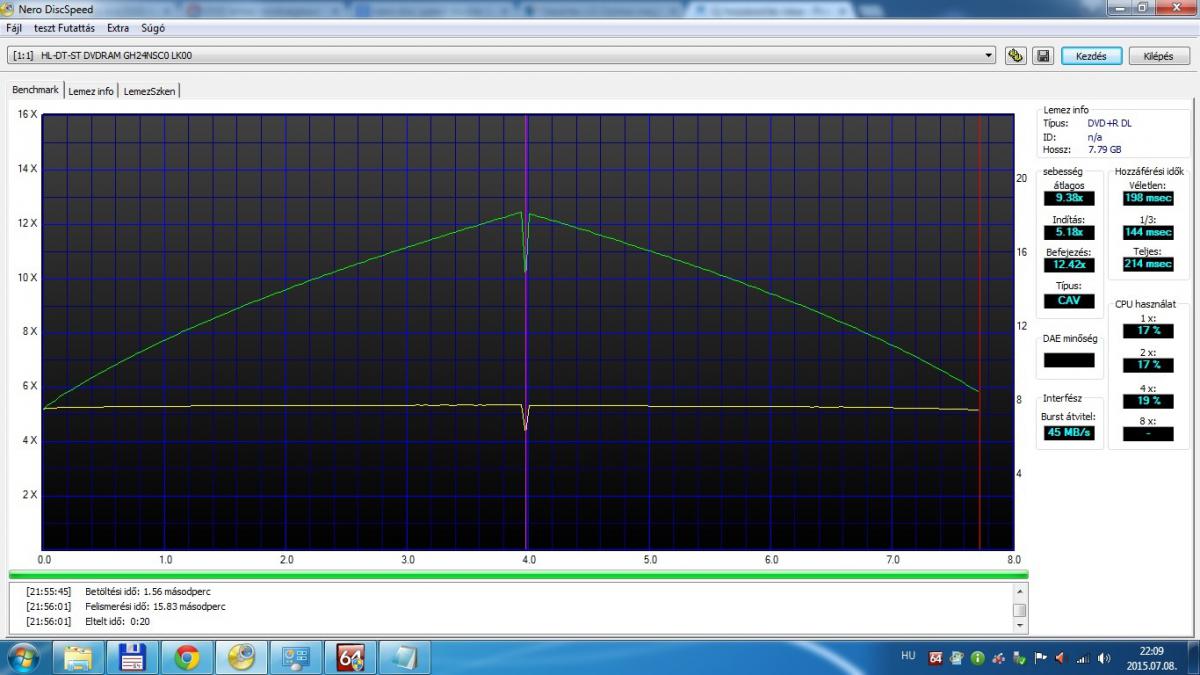The height and width of the screenshot is (675, 1200).
Task: Click the Kezdés button
Action: (x=1091, y=56)
